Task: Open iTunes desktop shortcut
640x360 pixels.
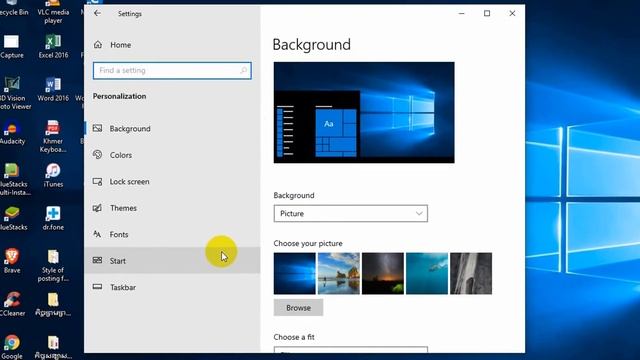Action: pos(53,176)
